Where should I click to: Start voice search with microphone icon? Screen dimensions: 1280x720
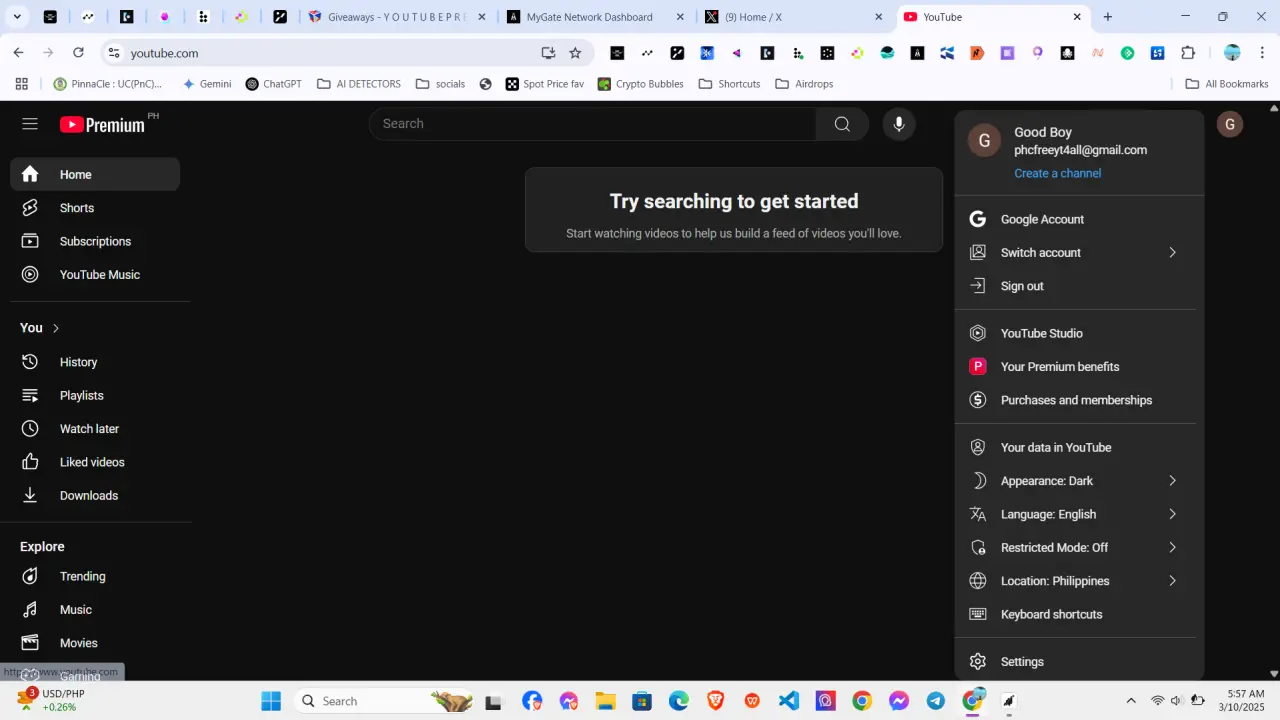(899, 124)
